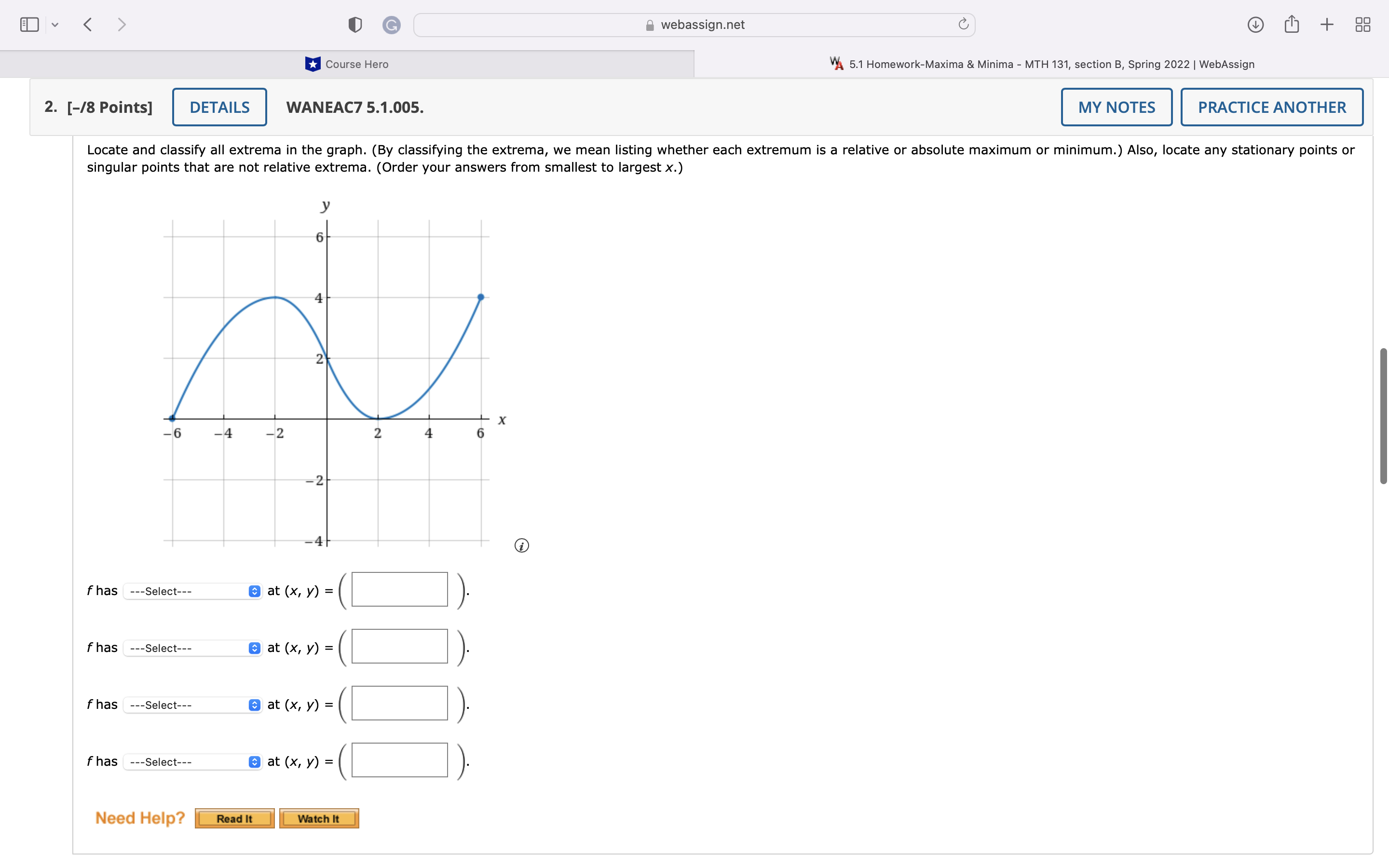1389x868 pixels.
Task: Click the info icon beside the graph
Action: point(521,545)
